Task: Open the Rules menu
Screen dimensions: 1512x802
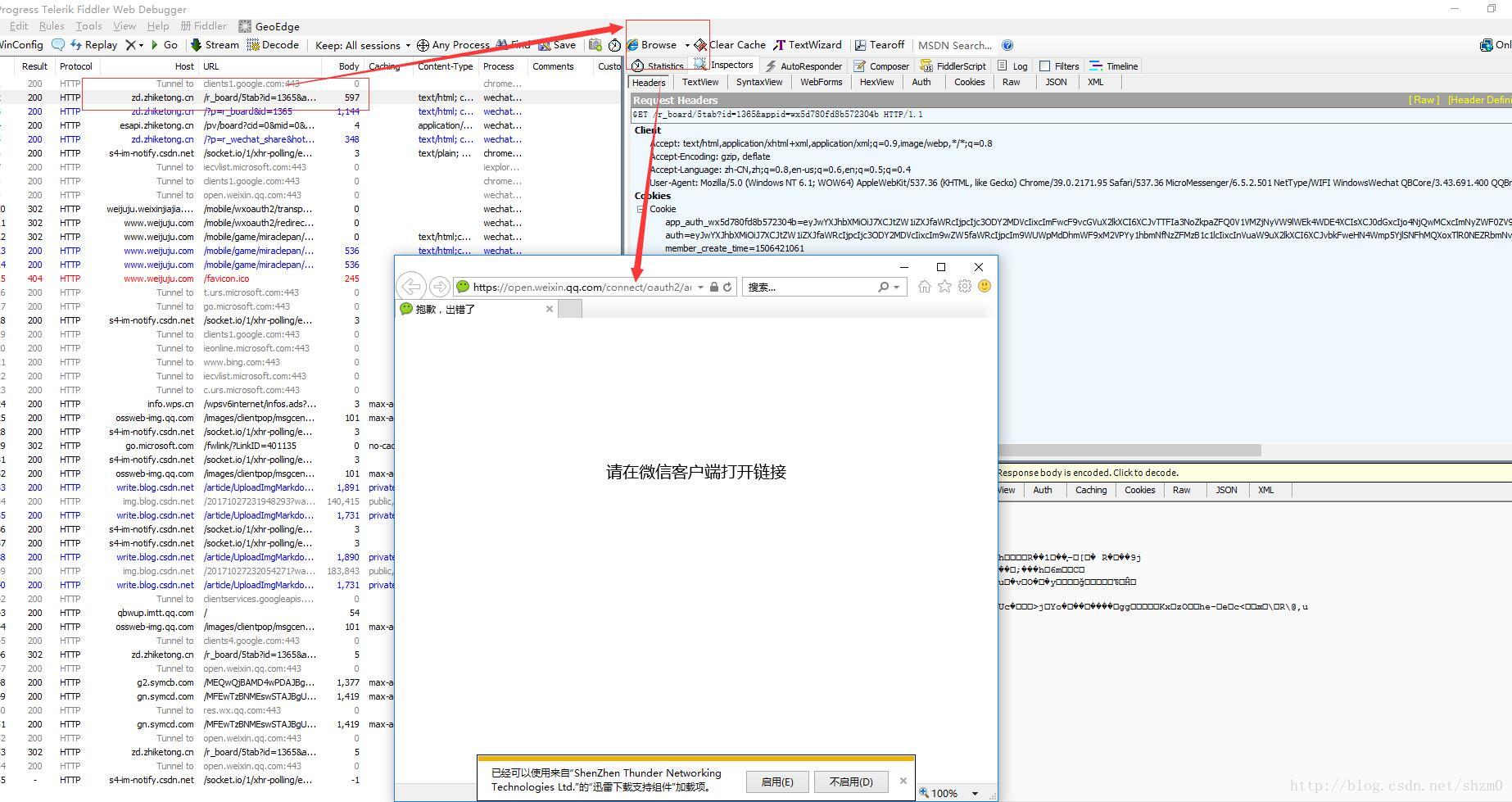Action: tap(52, 26)
